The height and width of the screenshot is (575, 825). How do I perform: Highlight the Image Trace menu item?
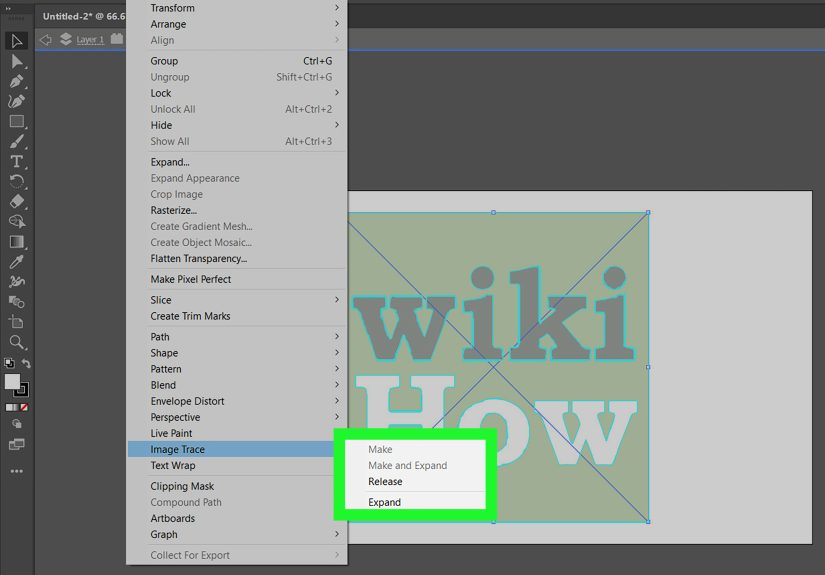point(231,449)
